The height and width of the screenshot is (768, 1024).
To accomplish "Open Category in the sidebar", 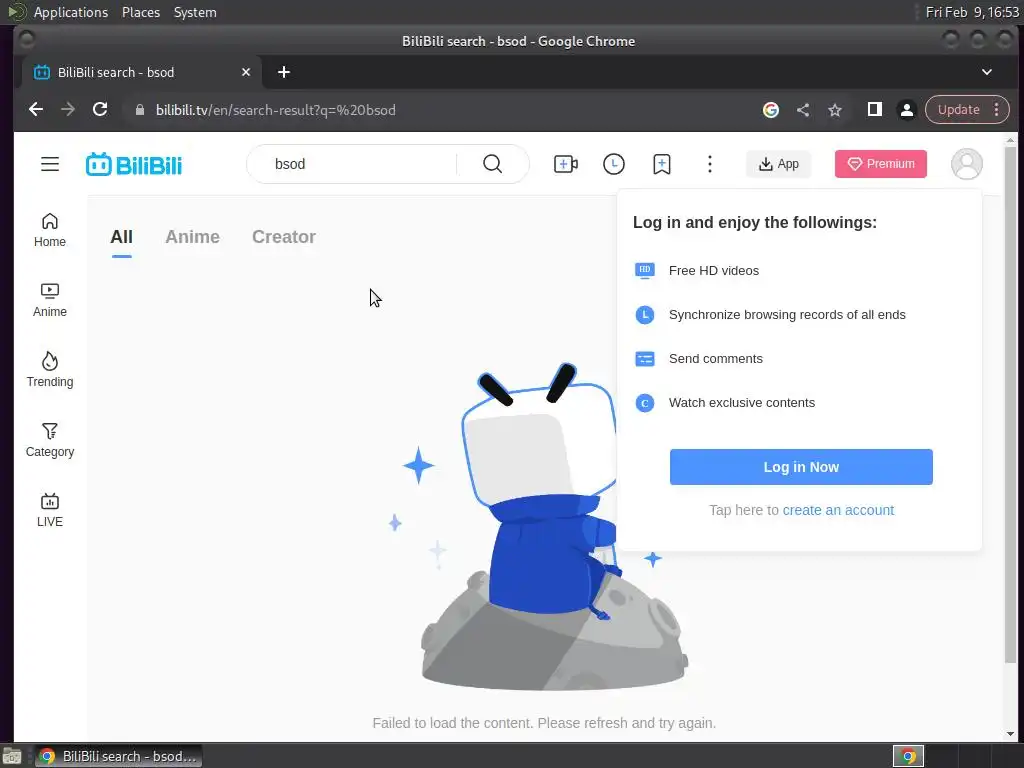I will [x=50, y=440].
